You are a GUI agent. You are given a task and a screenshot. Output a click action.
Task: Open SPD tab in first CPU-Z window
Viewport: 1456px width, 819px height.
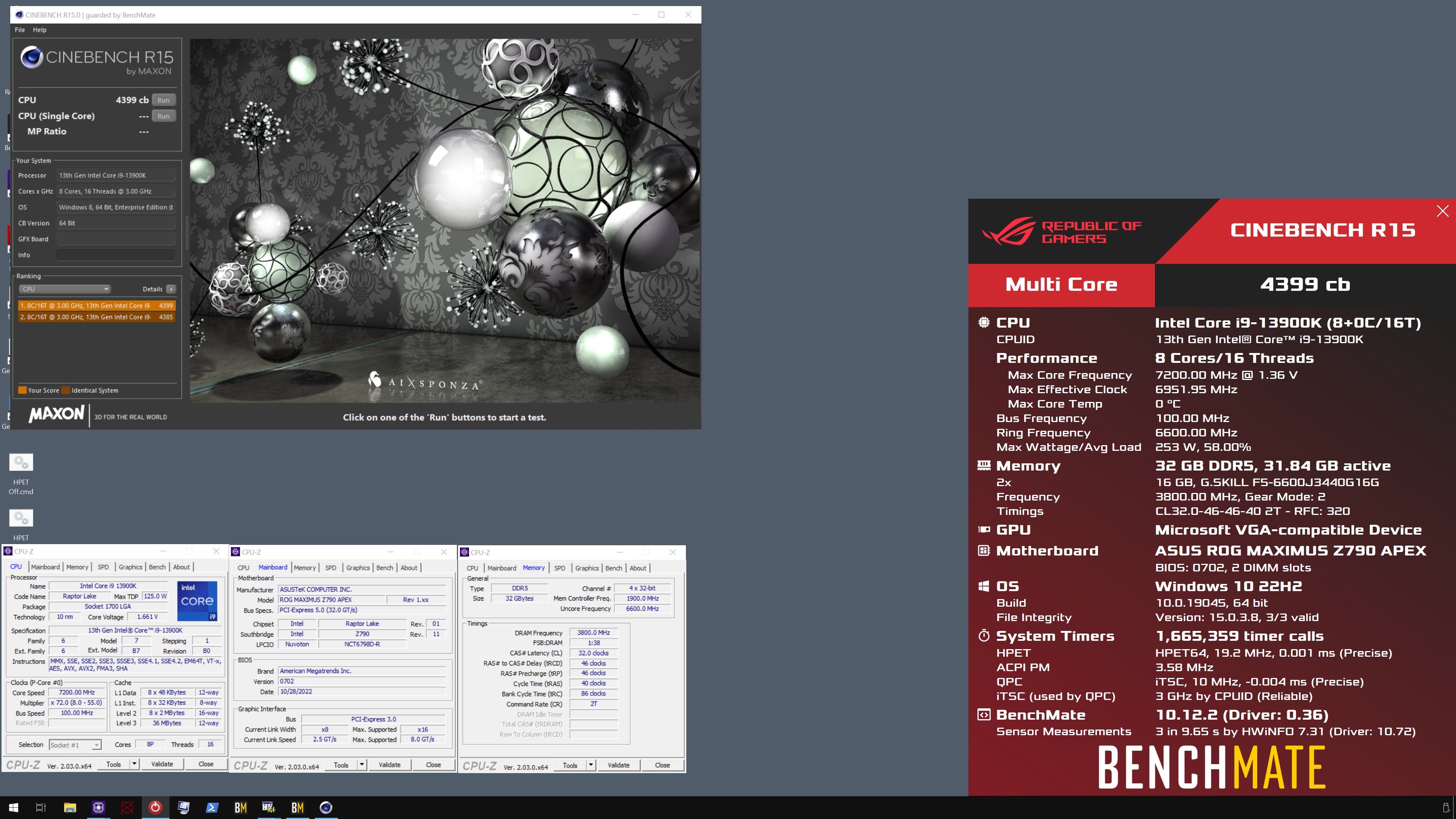click(103, 567)
